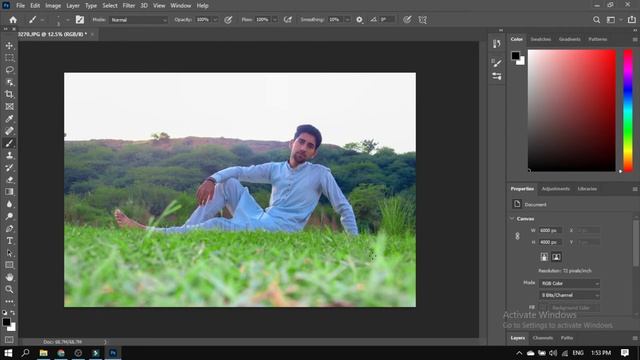Image resolution: width=640 pixels, height=360 pixels.
Task: Switch to the Adjustments tab
Action: pos(556,189)
